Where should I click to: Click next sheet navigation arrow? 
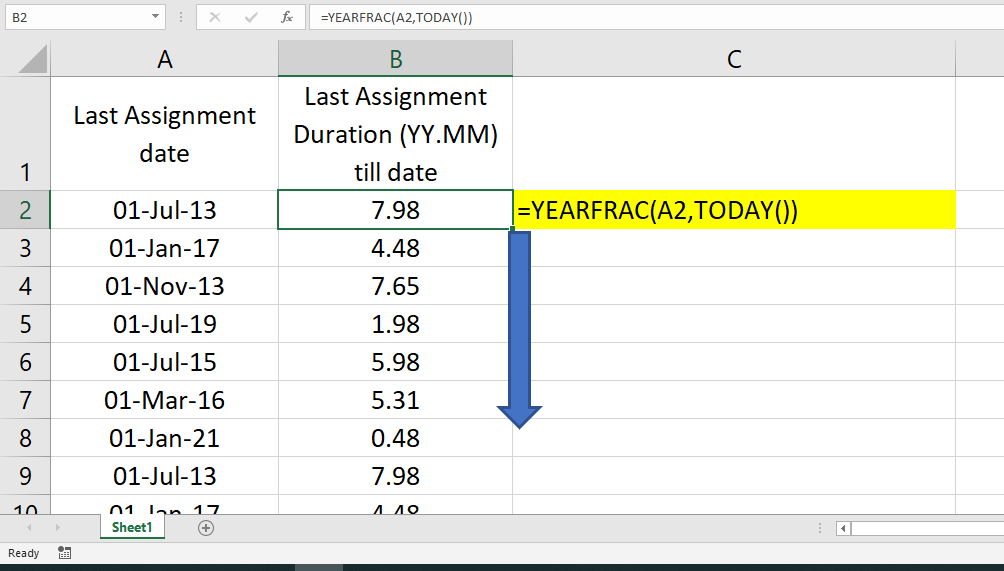coord(58,527)
